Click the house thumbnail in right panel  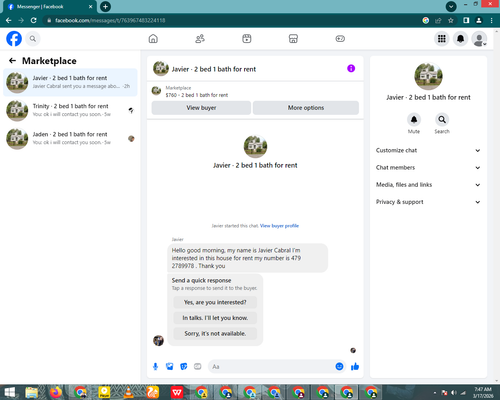tap(428, 76)
